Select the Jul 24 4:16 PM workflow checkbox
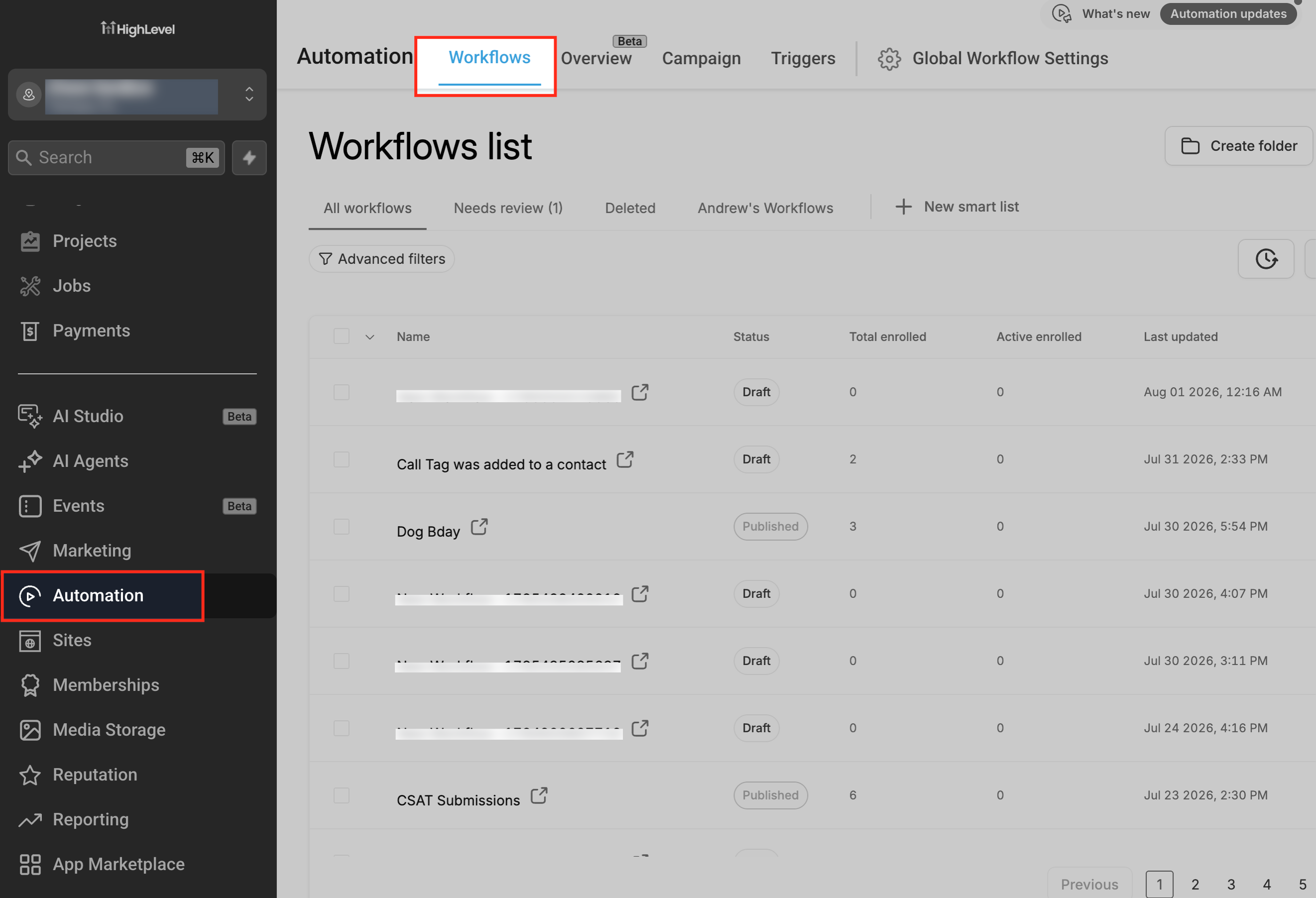Image resolution: width=1316 pixels, height=898 pixels. pyautogui.click(x=342, y=728)
